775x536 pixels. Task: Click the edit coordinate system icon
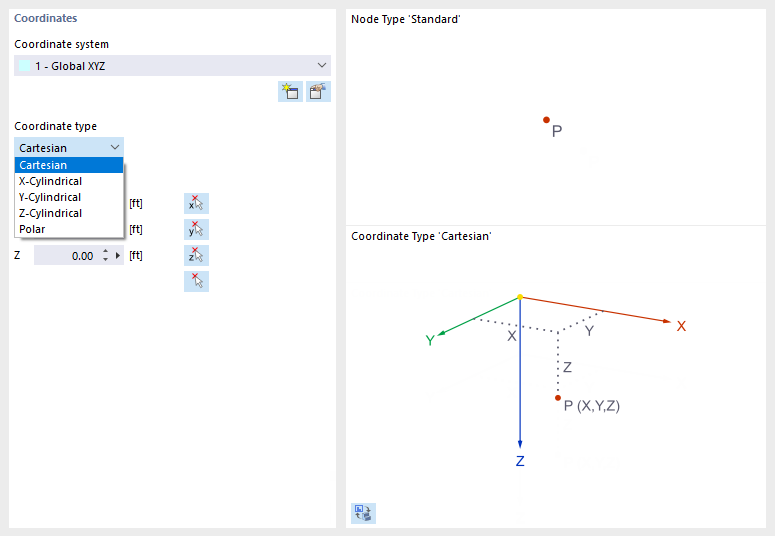tap(318, 92)
